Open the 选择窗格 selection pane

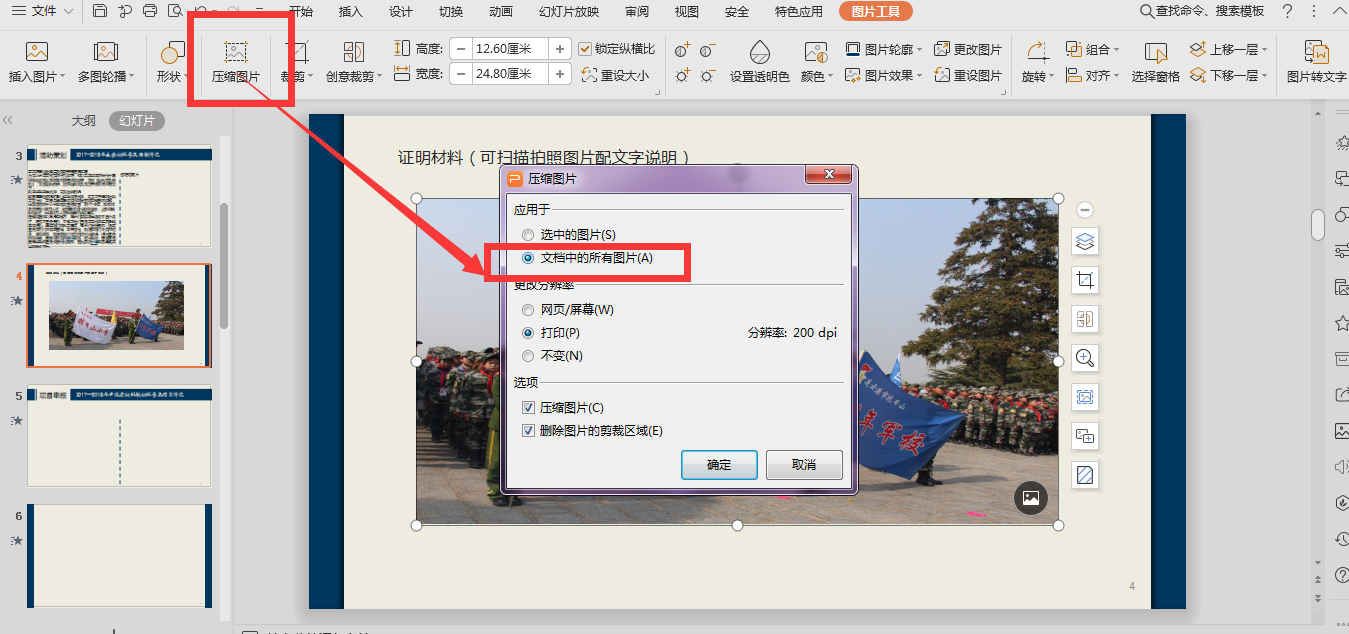[x=1155, y=53]
